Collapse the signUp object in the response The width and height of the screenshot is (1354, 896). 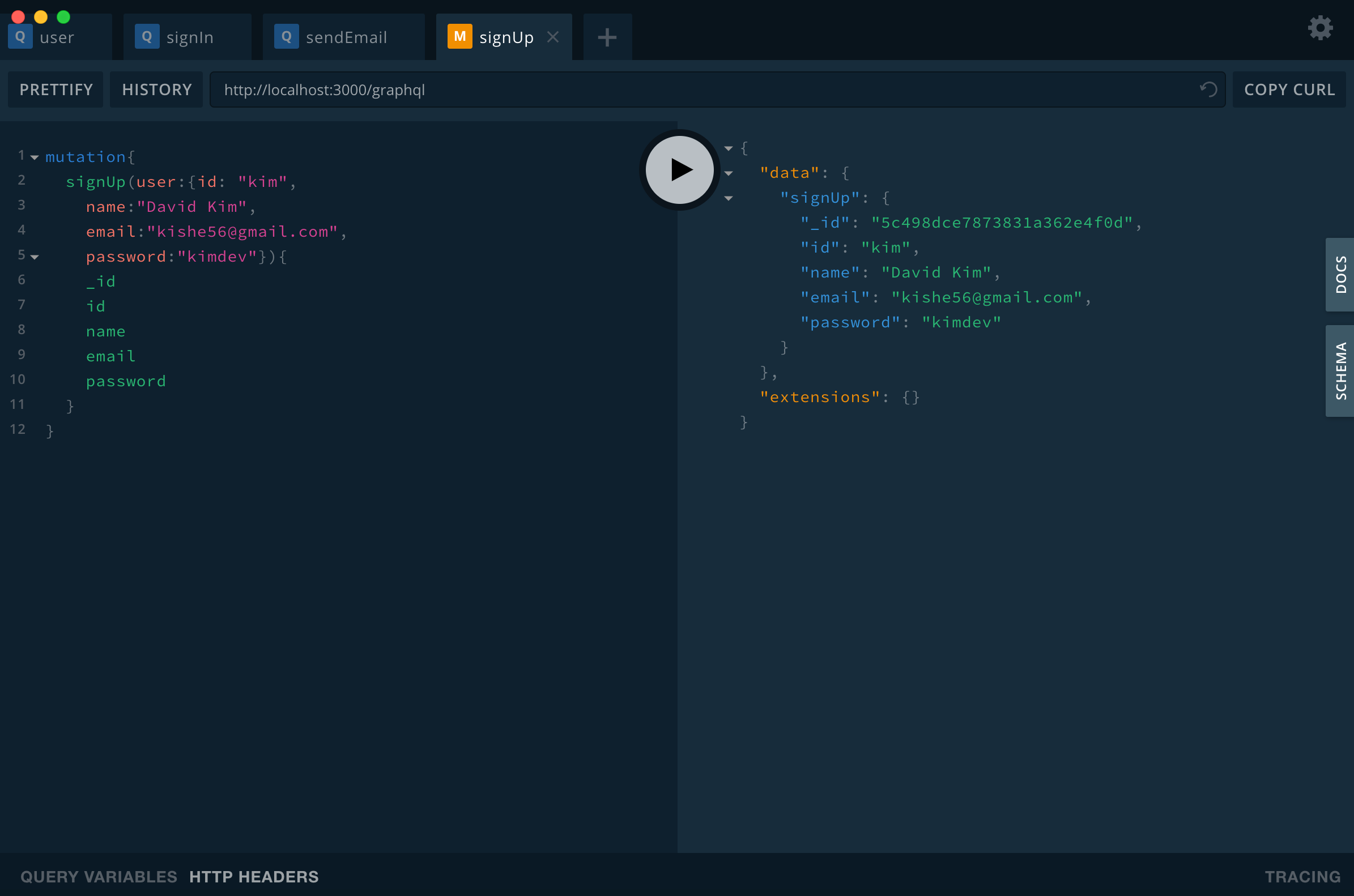point(728,198)
